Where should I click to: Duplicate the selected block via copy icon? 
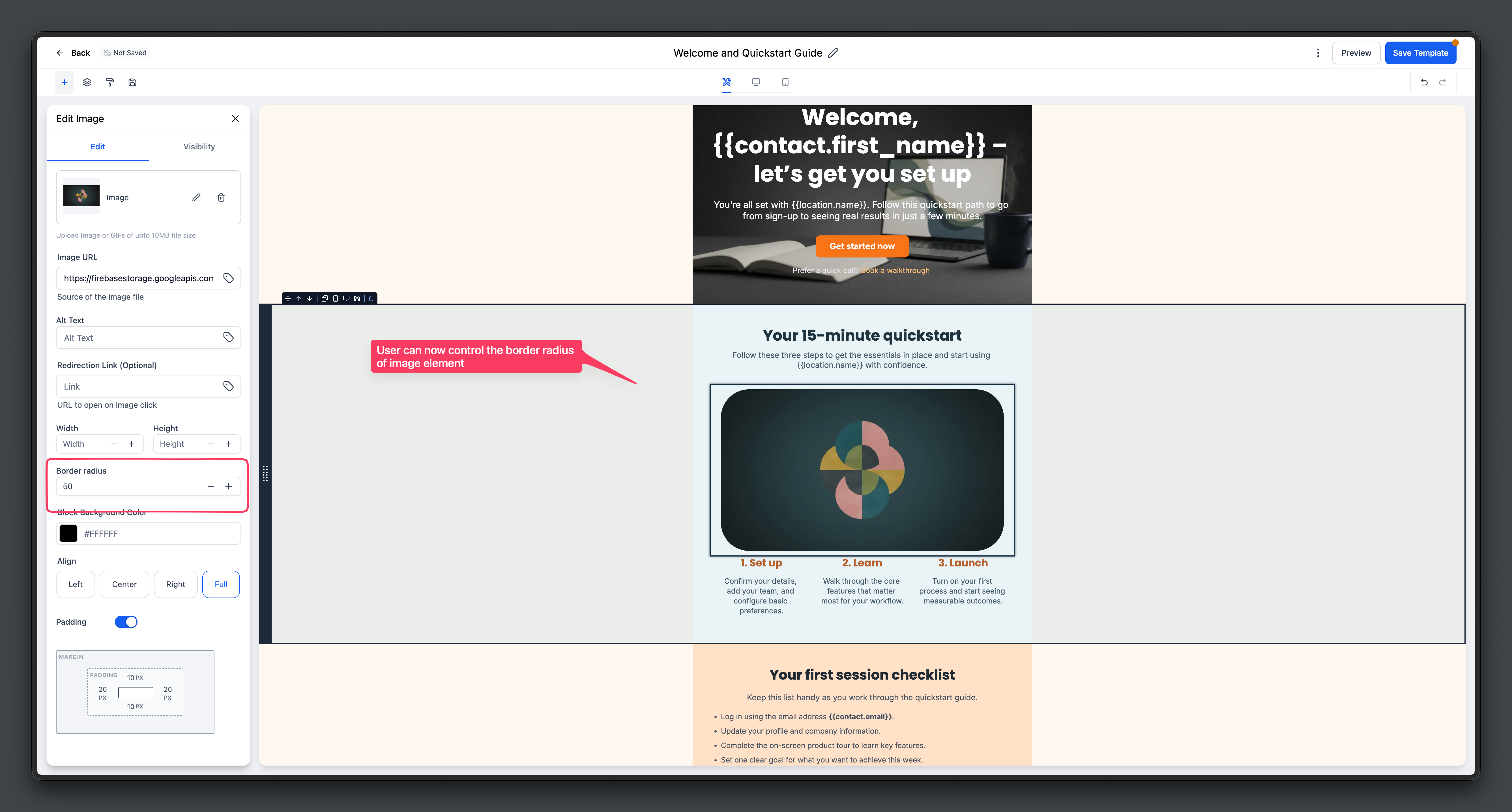click(325, 298)
